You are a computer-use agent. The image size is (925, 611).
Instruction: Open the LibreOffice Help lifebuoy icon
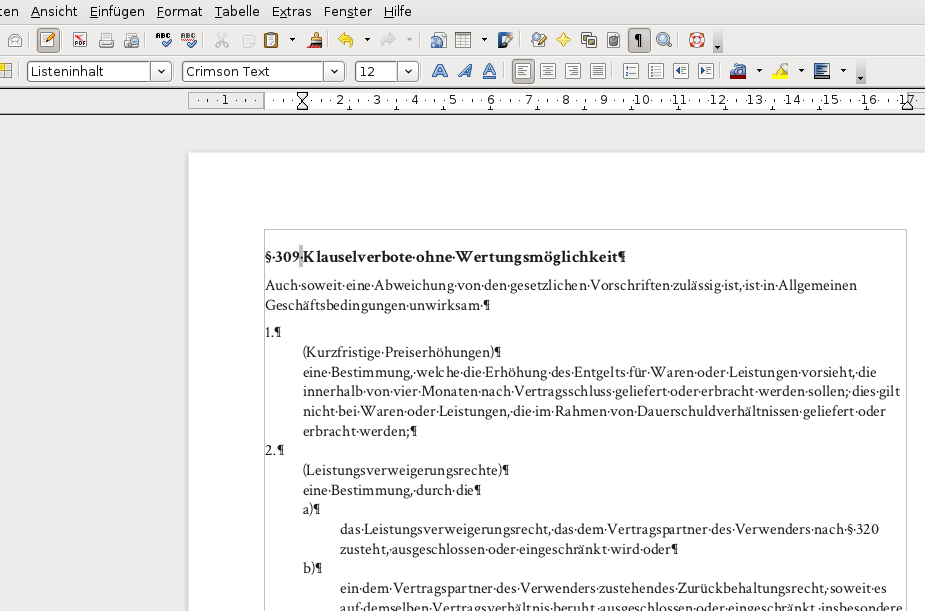[697, 40]
